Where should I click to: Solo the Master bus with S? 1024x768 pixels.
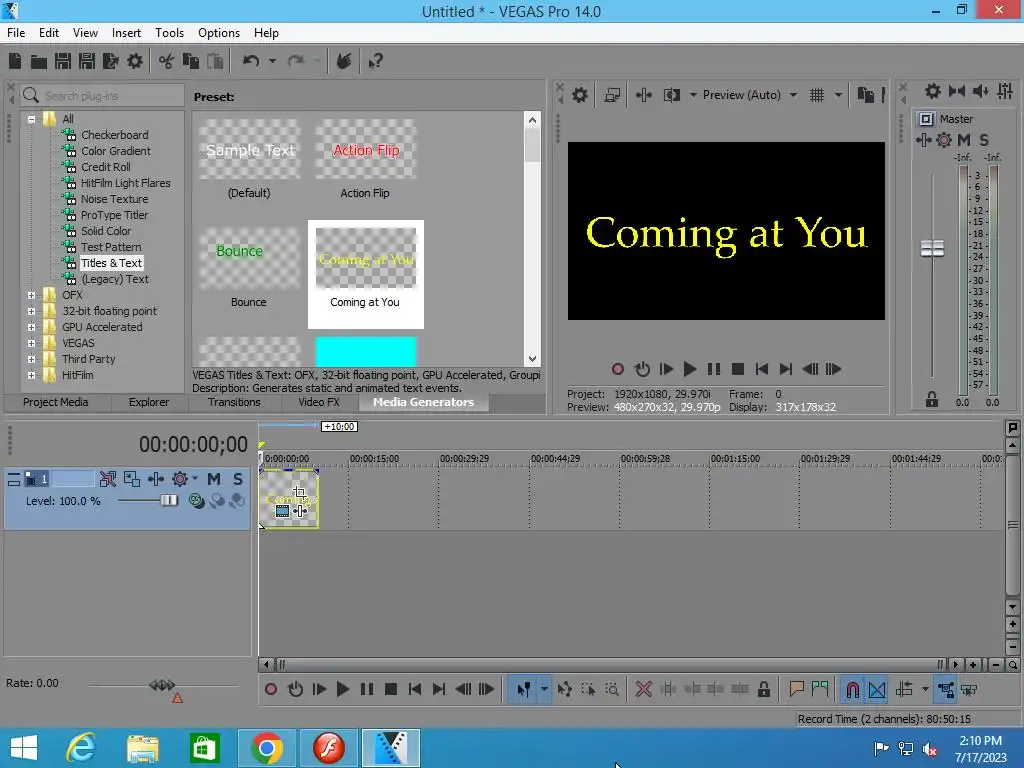click(x=984, y=140)
